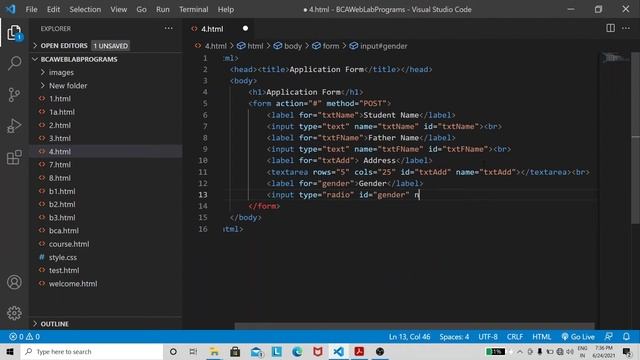Open welcome.html file
Viewport: 640px width, 360px height.
point(105,283)
